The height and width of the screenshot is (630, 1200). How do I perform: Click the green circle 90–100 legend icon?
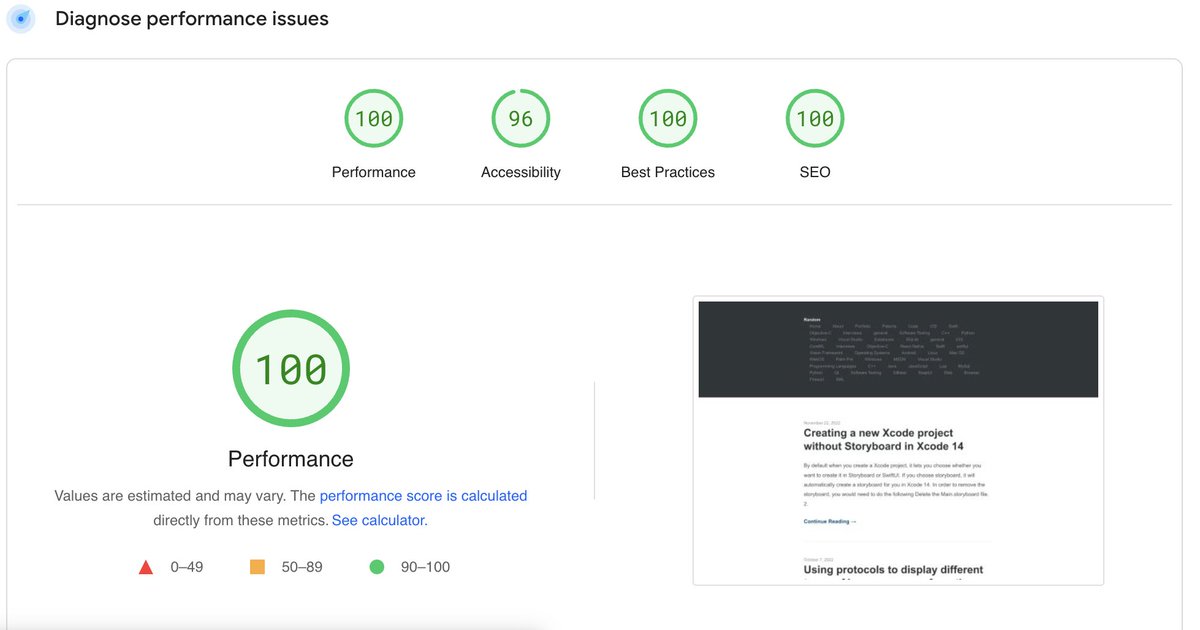(x=376, y=566)
